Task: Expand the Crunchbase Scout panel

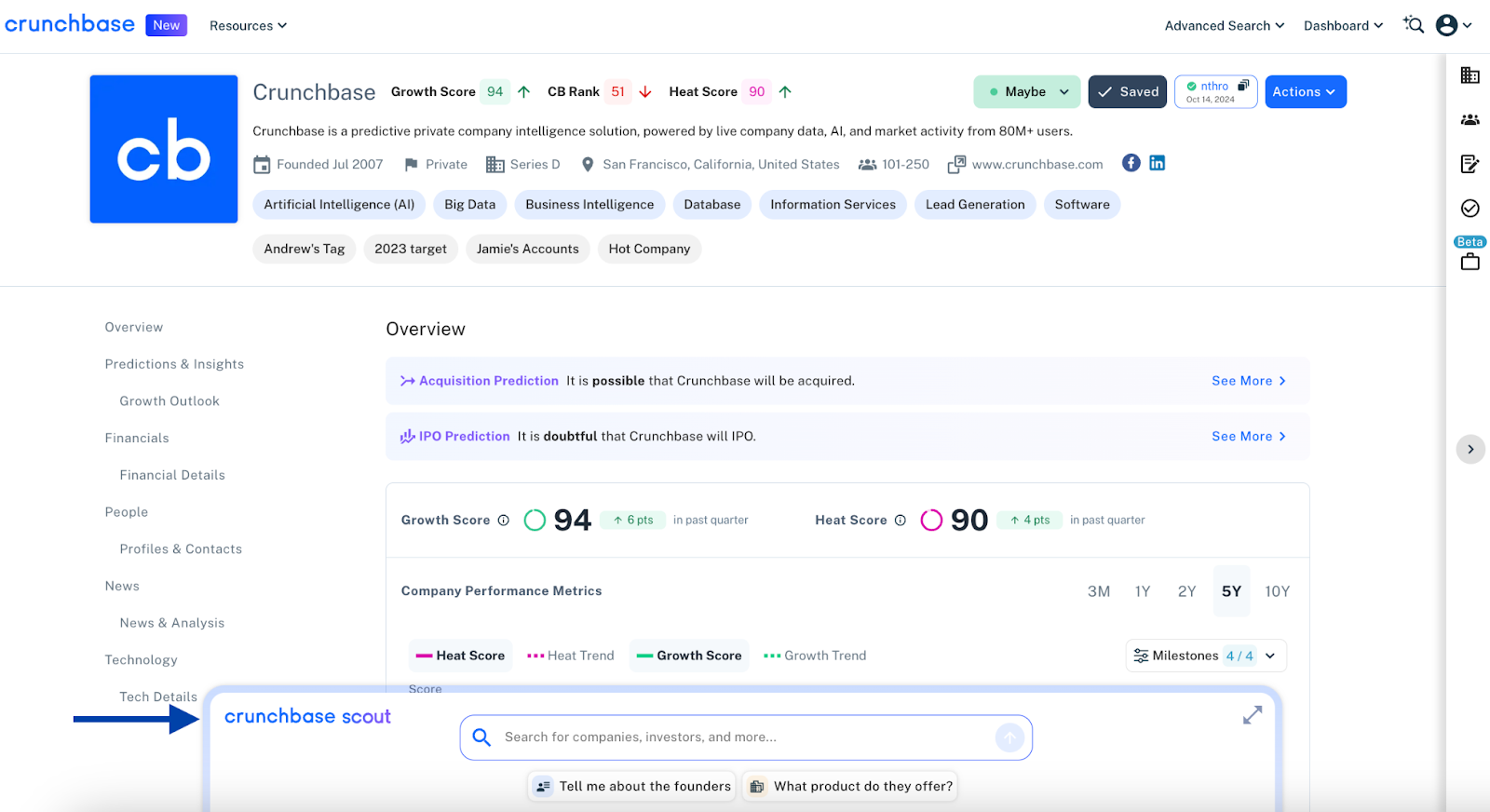Action: pos(1253,715)
